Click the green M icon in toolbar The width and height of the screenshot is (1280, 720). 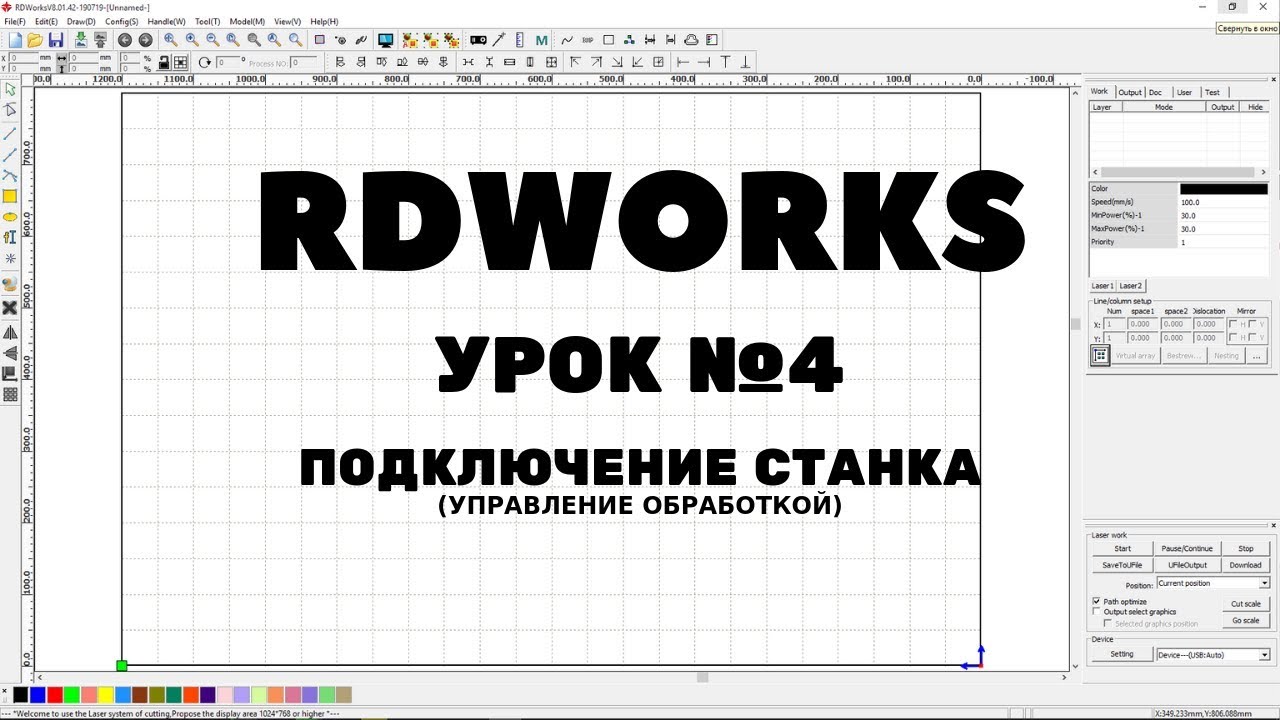tap(542, 40)
